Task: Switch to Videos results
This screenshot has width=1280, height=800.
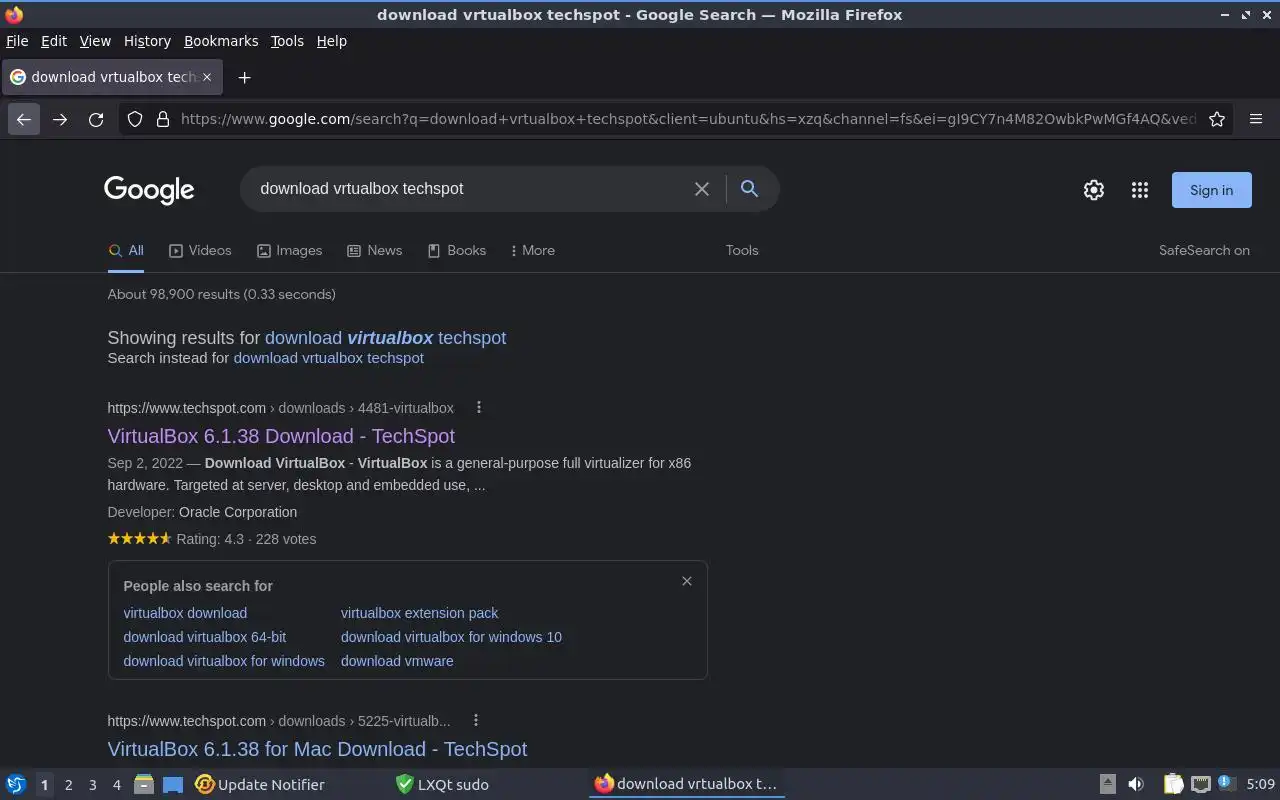Action: point(200,251)
